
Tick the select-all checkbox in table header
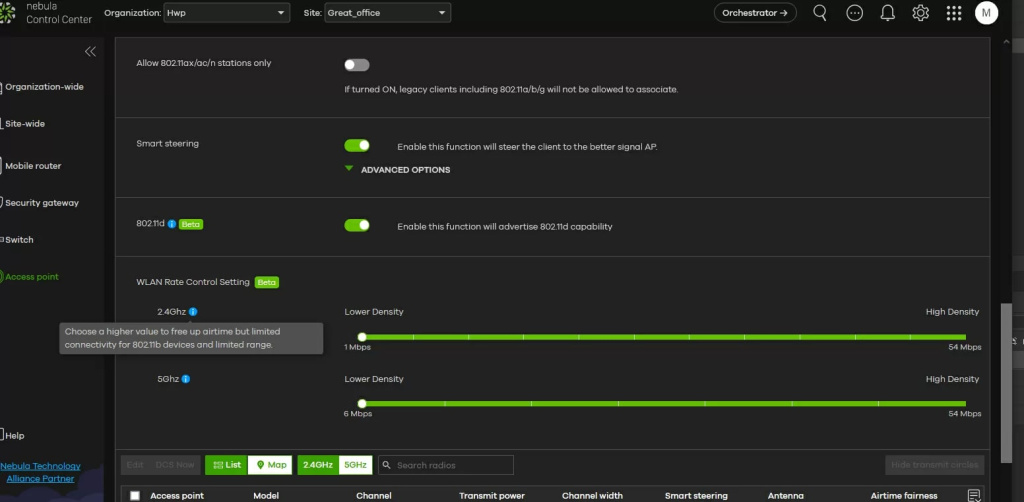(x=135, y=495)
